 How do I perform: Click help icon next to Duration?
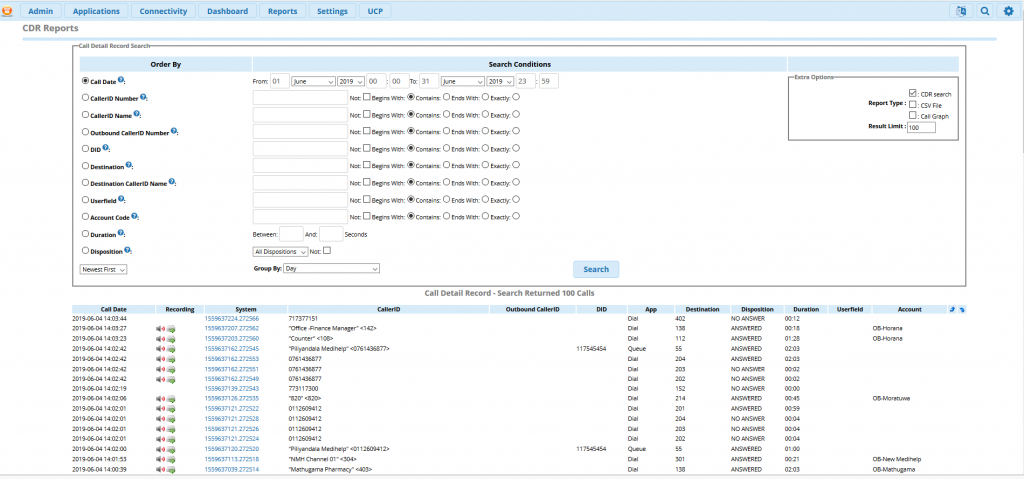point(121,233)
